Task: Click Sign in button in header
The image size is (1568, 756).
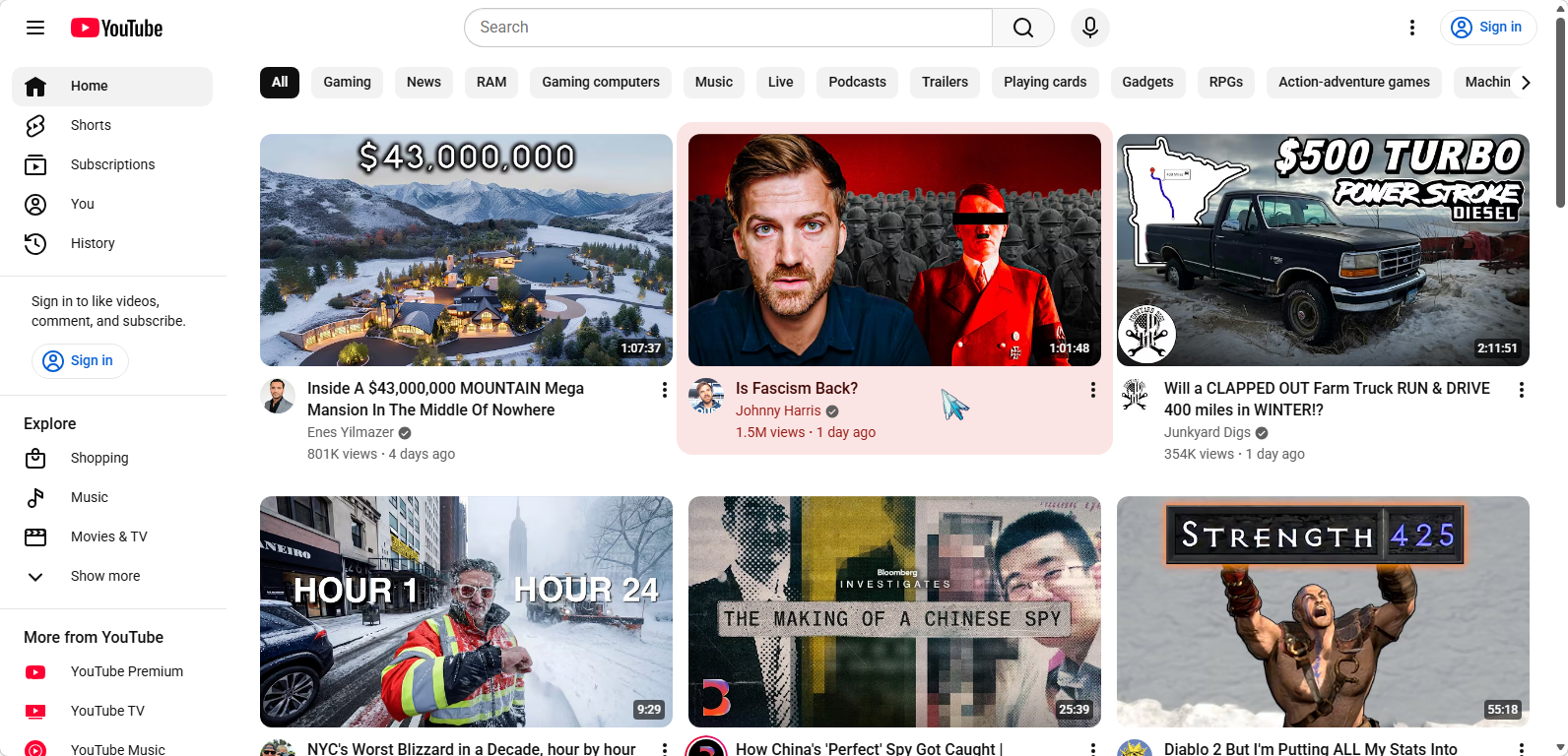Action: tap(1488, 28)
